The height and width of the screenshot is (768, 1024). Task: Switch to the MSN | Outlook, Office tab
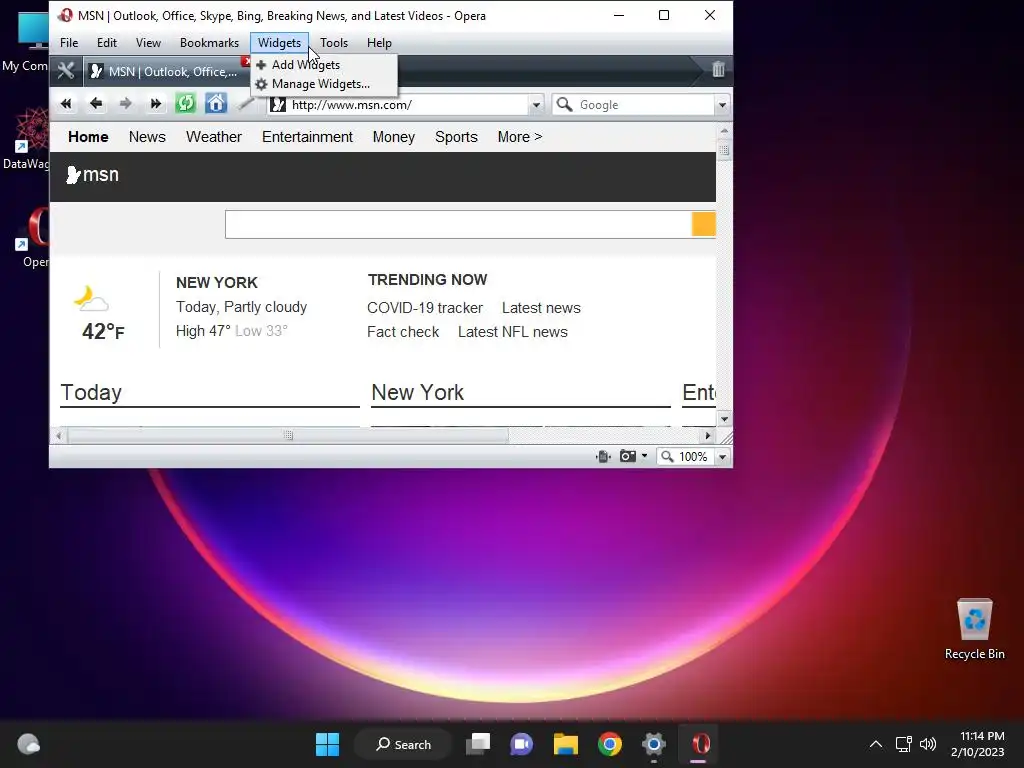coord(167,71)
